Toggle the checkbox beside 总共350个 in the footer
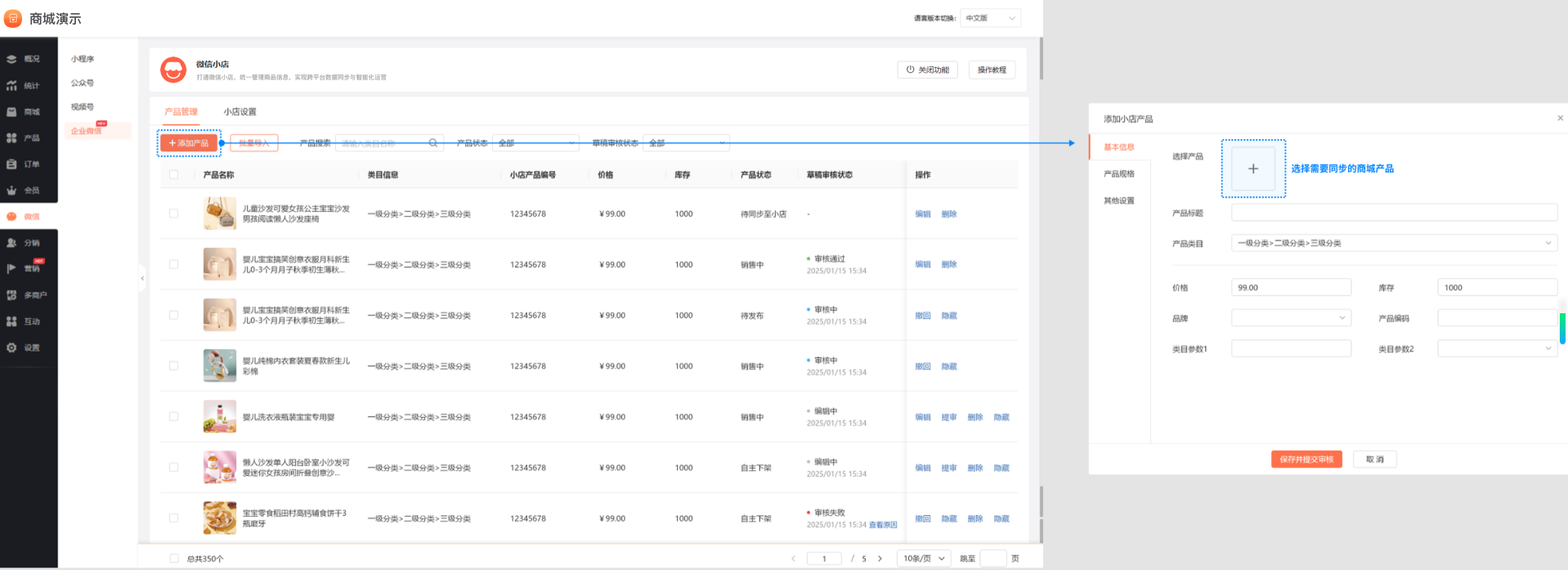Viewport: 1568px width, 570px height. click(x=173, y=559)
